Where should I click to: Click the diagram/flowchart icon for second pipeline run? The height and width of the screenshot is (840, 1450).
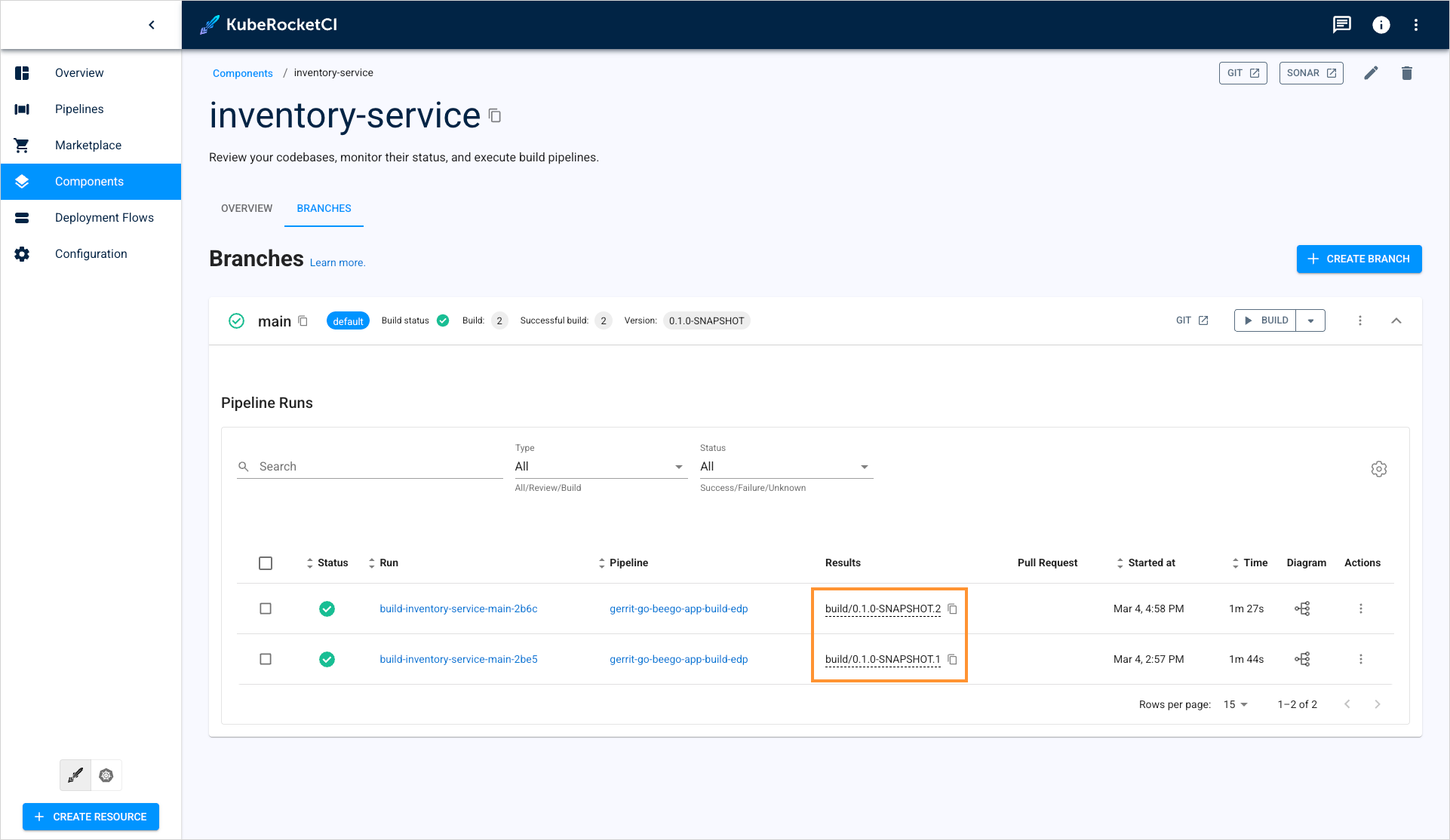click(1302, 659)
